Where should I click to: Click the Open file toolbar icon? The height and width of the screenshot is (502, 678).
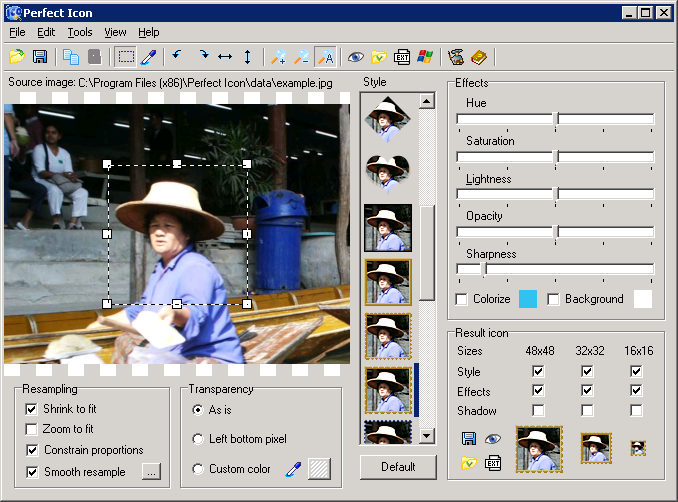[17, 57]
